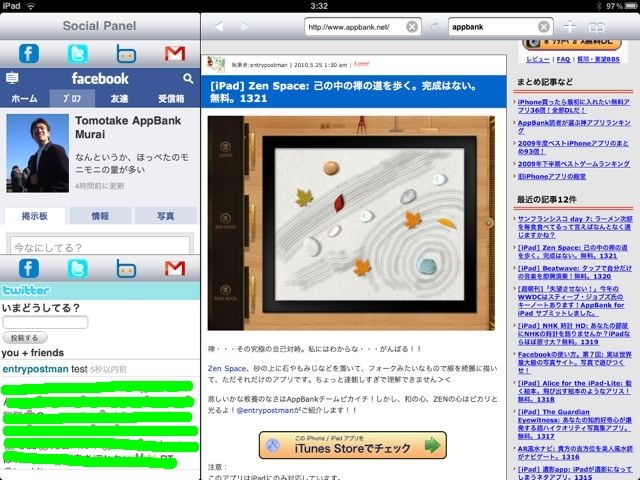The image size is (640, 480).
Task: Open サンフランシスコ day 7 article link
Action: click(x=575, y=227)
